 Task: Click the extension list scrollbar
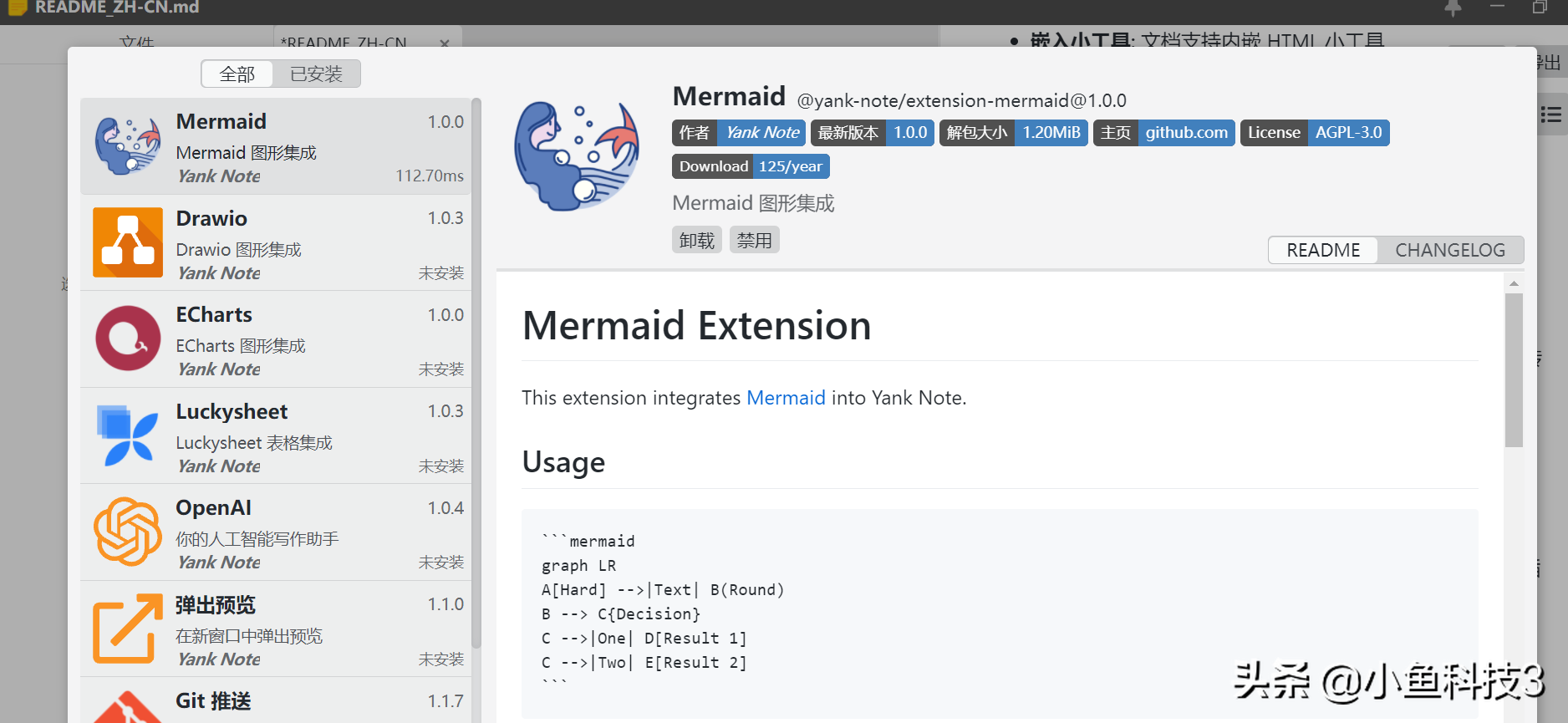pyautogui.click(x=476, y=373)
